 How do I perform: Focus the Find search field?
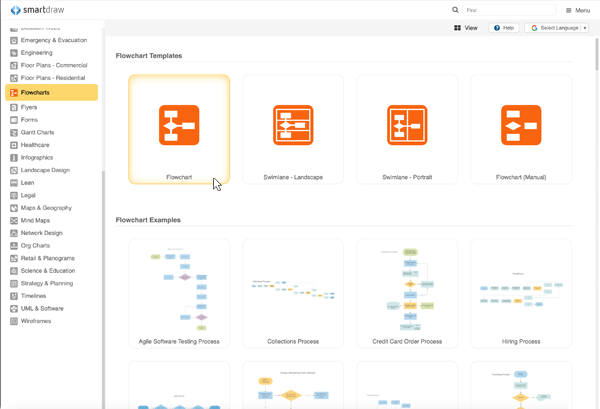509,10
